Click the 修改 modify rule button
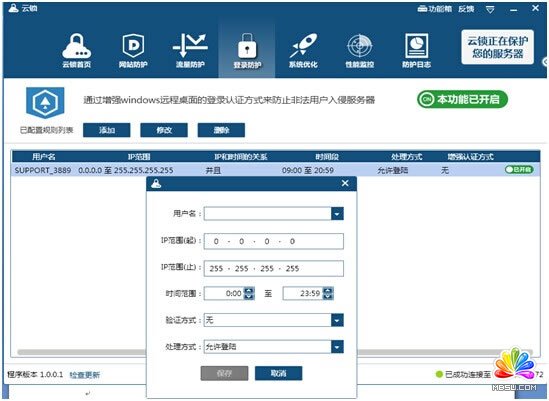This screenshot has width=549, height=401. (x=164, y=130)
